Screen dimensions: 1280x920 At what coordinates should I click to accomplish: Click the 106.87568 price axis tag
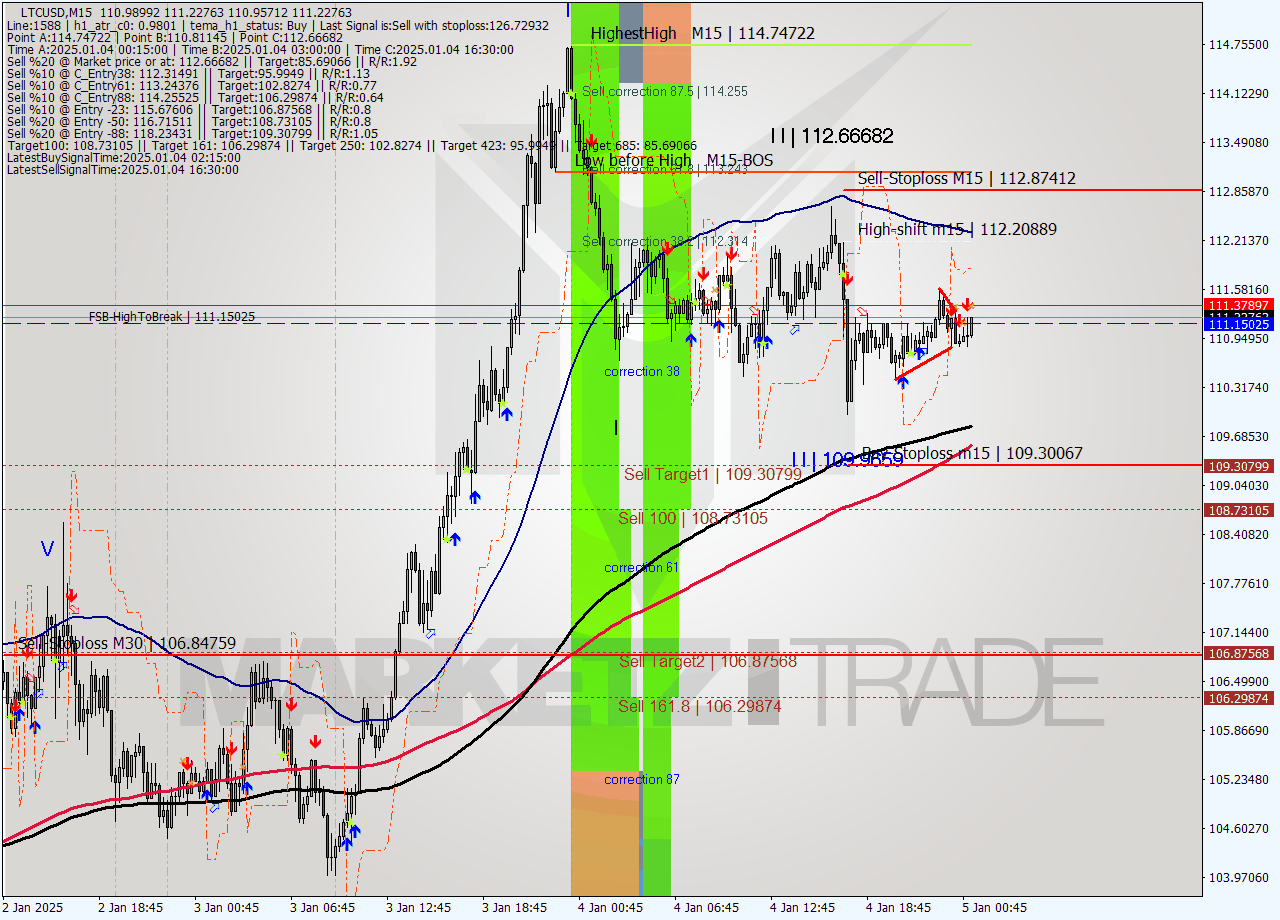point(1239,653)
